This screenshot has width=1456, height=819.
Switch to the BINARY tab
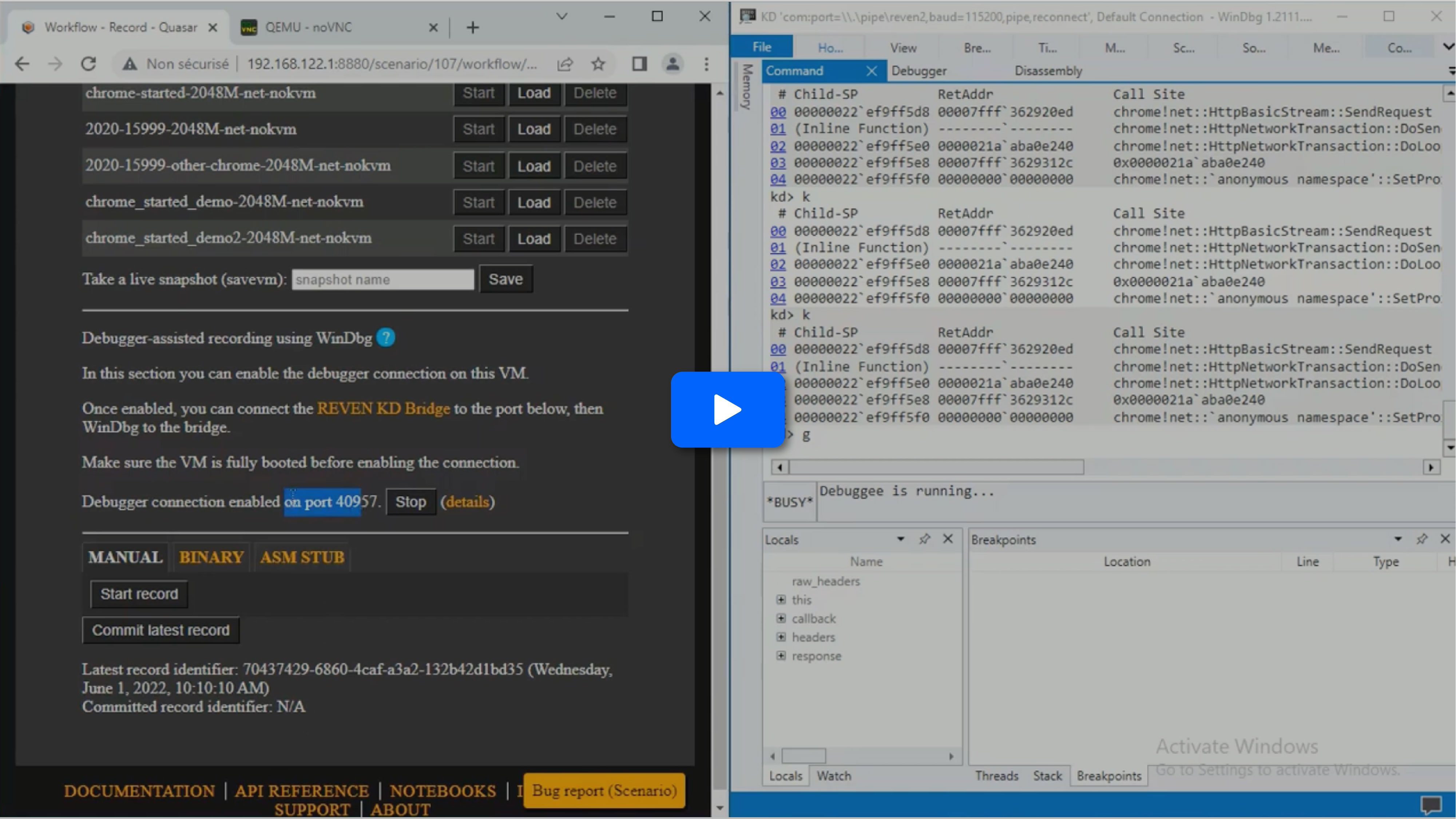pos(211,557)
